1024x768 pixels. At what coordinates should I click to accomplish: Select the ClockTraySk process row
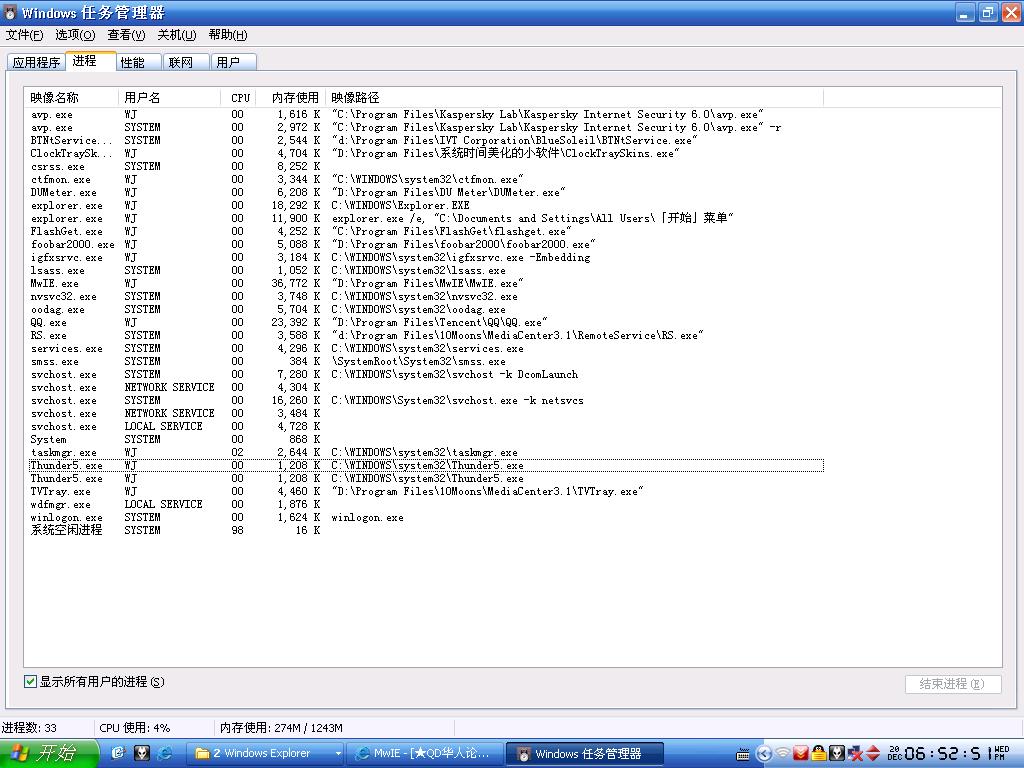(426, 153)
